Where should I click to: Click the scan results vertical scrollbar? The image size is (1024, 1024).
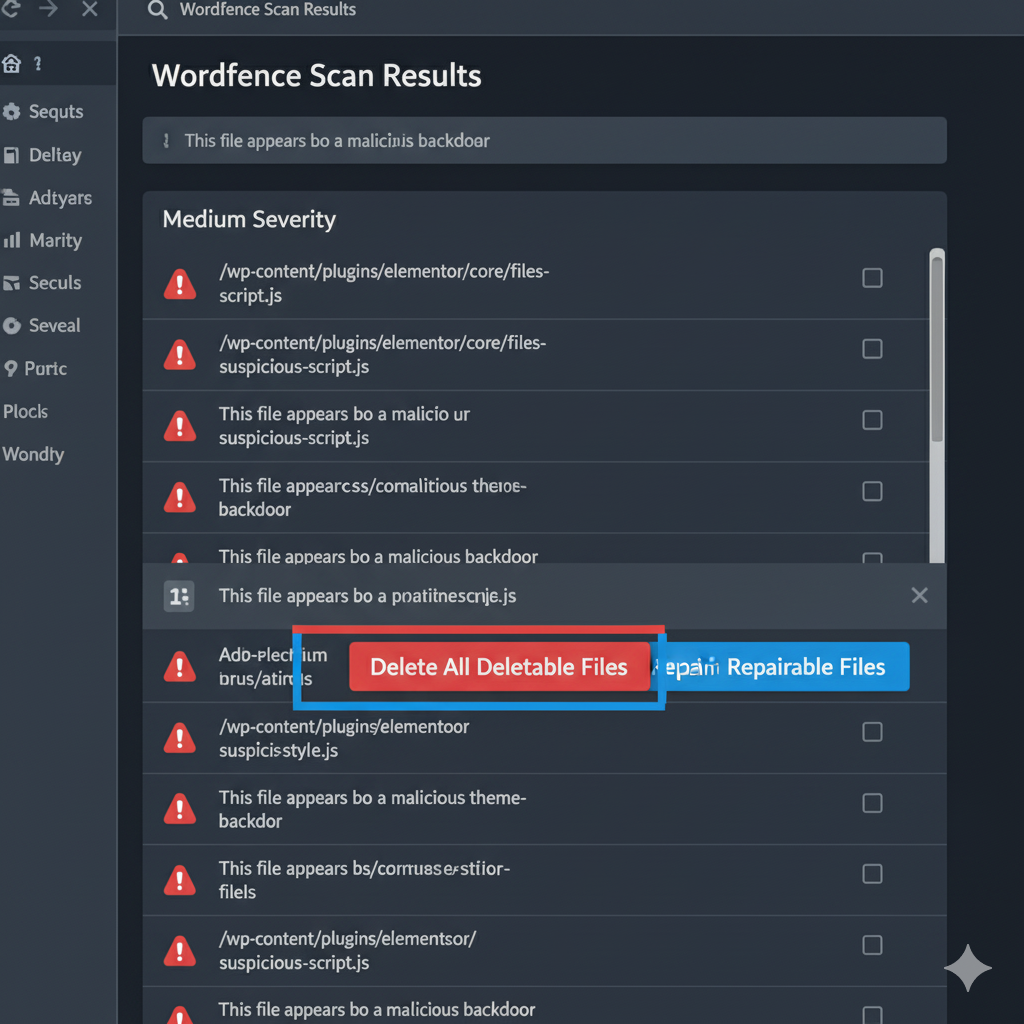(x=936, y=350)
